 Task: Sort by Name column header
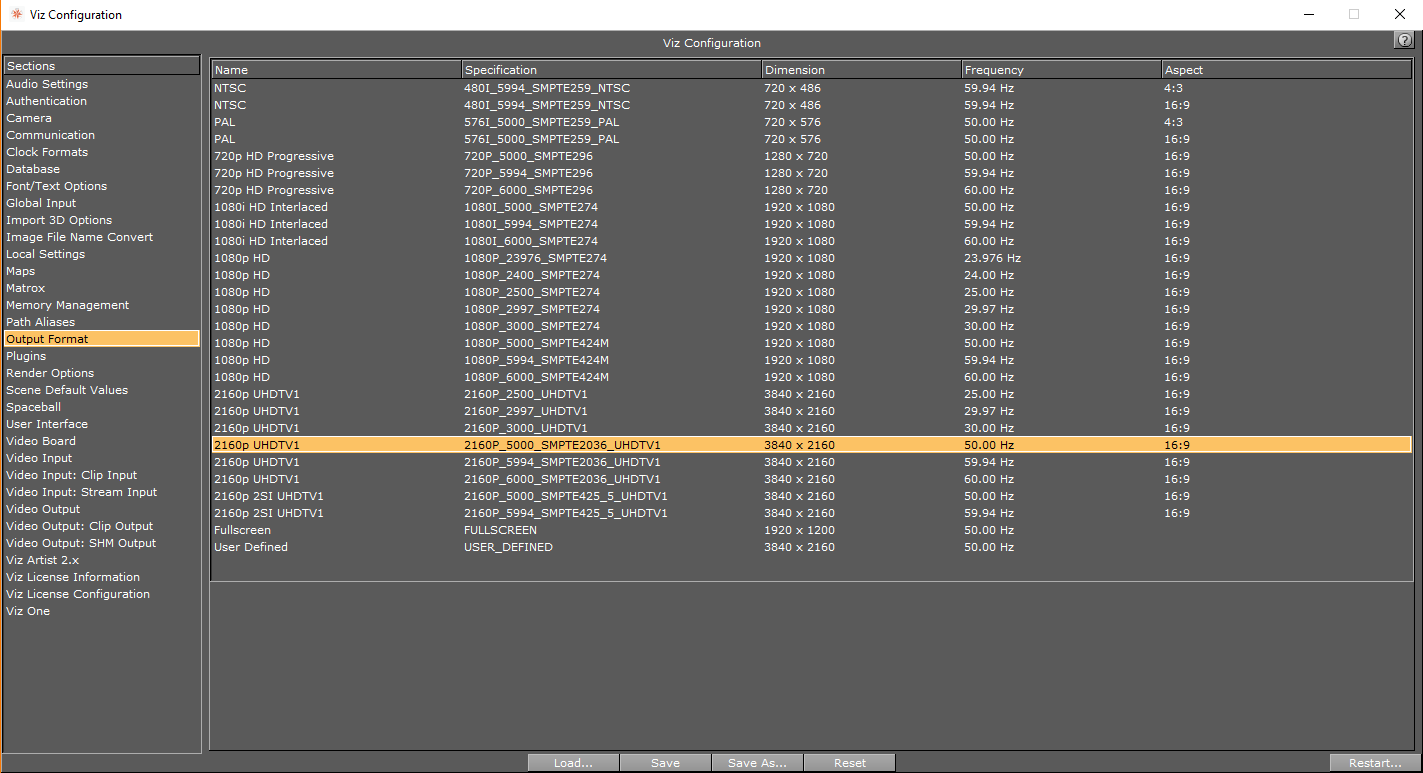click(336, 70)
